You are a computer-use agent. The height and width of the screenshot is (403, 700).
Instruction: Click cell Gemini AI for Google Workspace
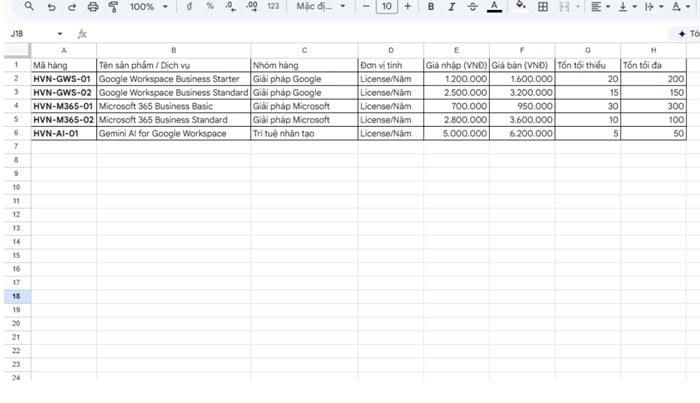[174, 133]
